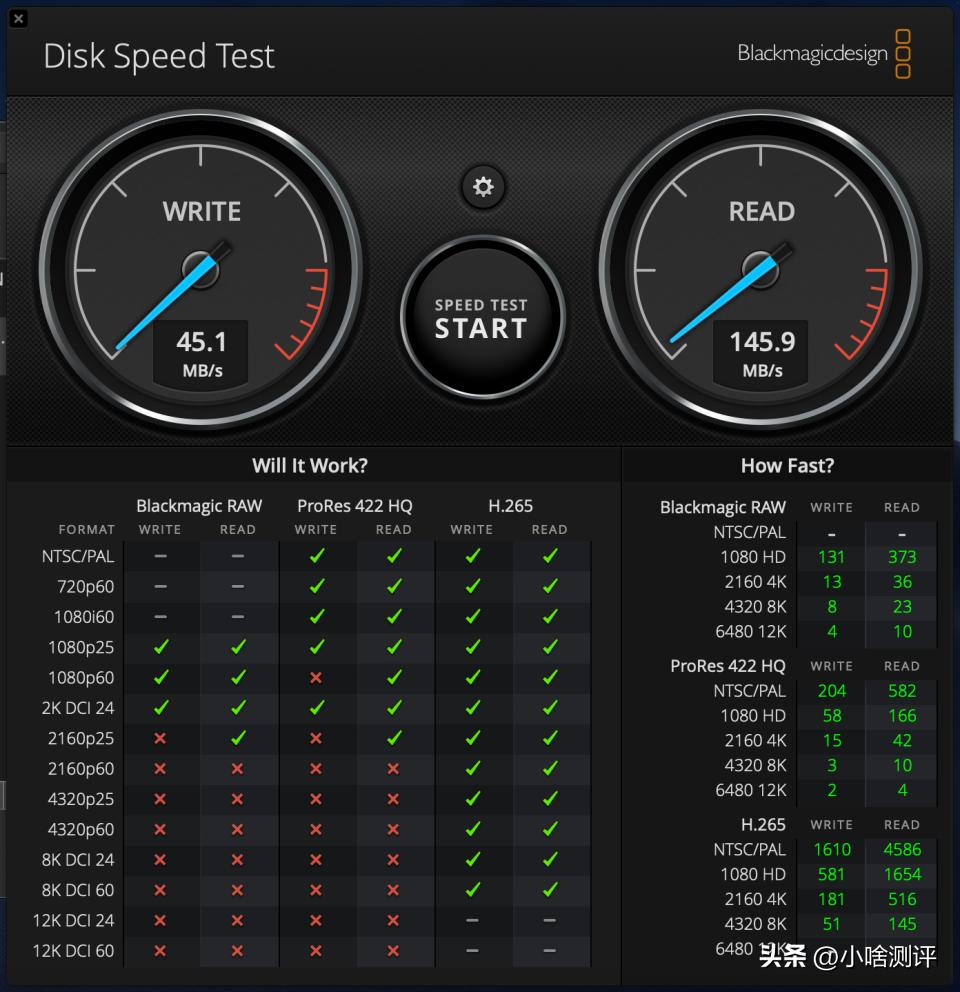Click the 1080p25 row label
This screenshot has height=992, width=960.
[81, 647]
